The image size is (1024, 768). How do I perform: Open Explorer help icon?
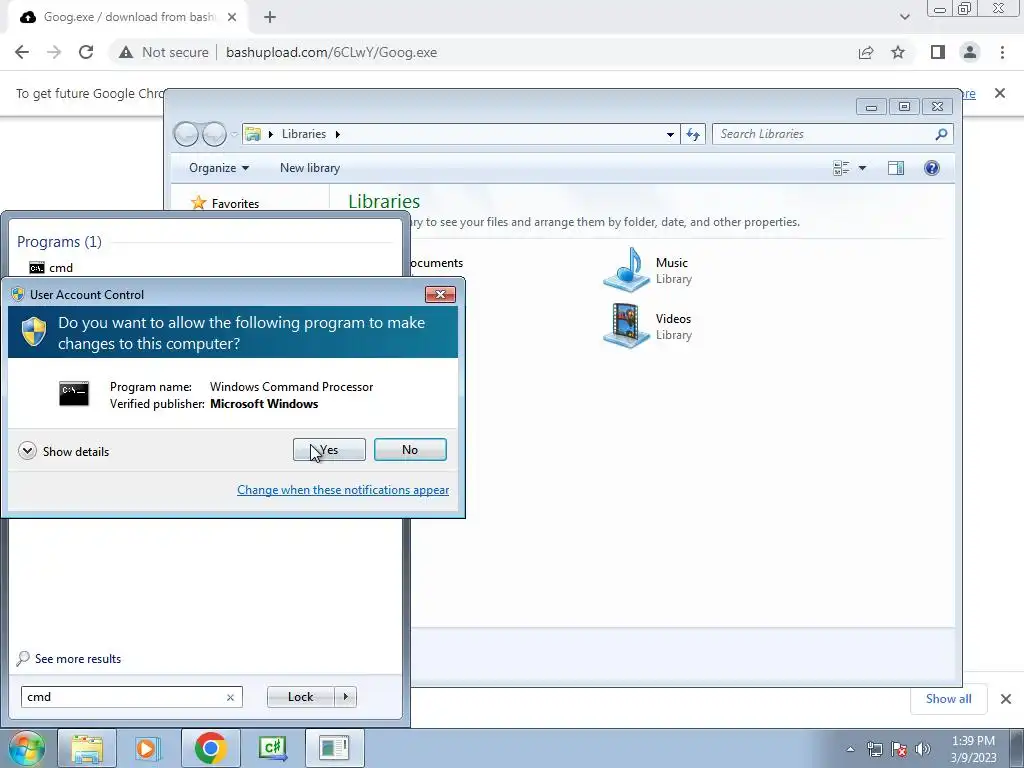coord(932,168)
